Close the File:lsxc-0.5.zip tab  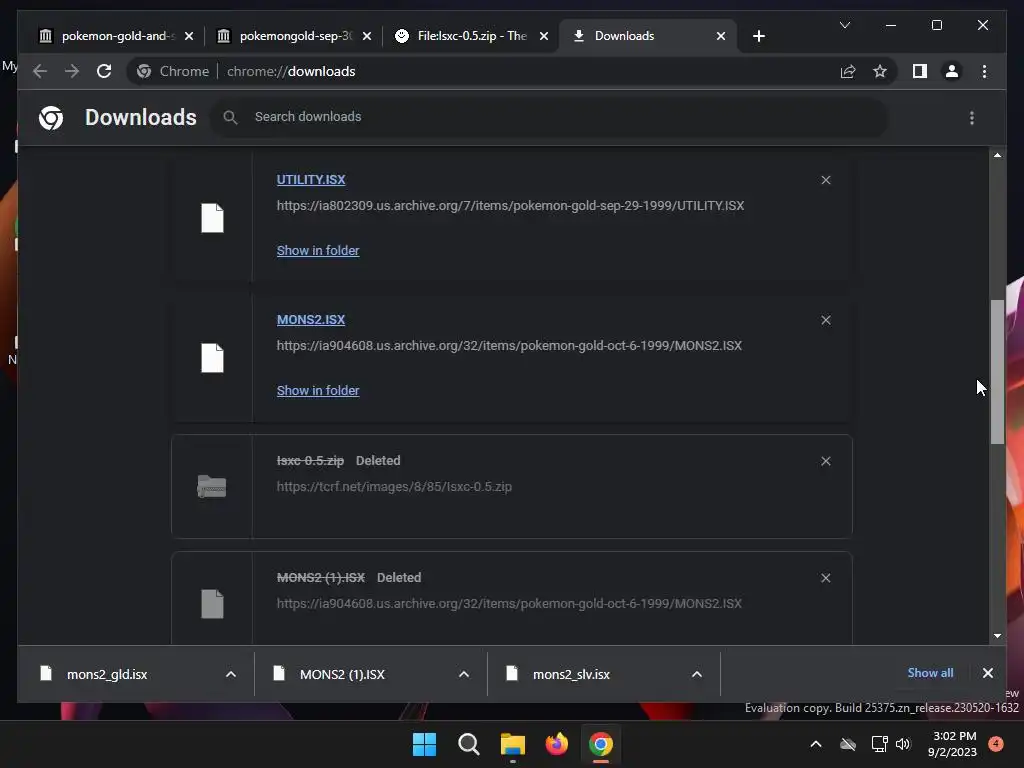pos(543,36)
